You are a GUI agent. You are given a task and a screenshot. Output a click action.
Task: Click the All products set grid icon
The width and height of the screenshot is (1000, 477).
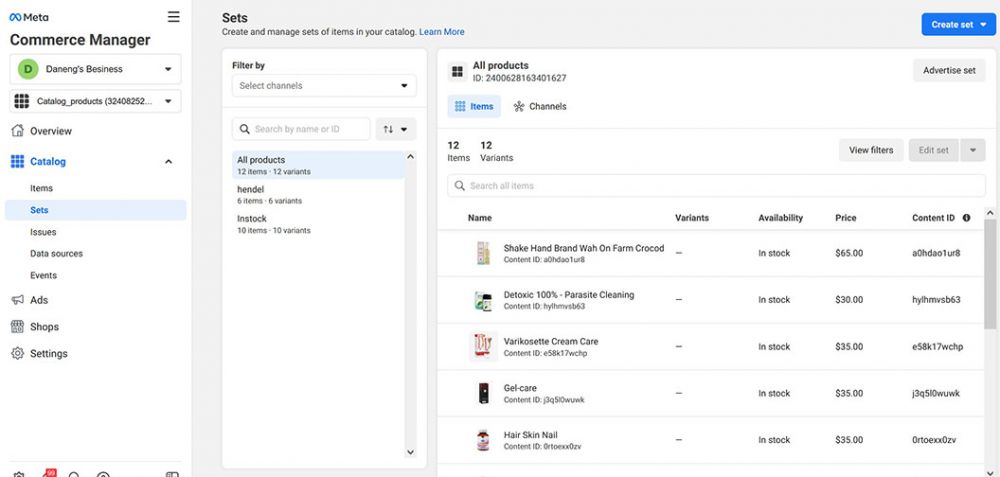[457, 71]
